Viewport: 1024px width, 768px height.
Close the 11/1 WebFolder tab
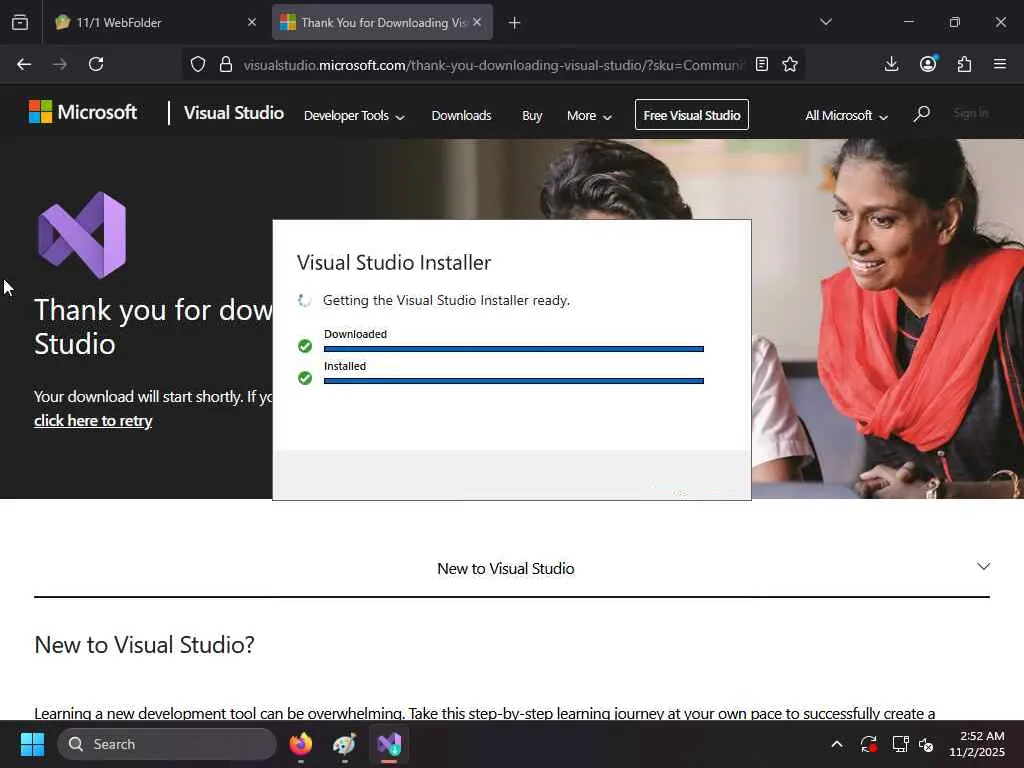(252, 22)
